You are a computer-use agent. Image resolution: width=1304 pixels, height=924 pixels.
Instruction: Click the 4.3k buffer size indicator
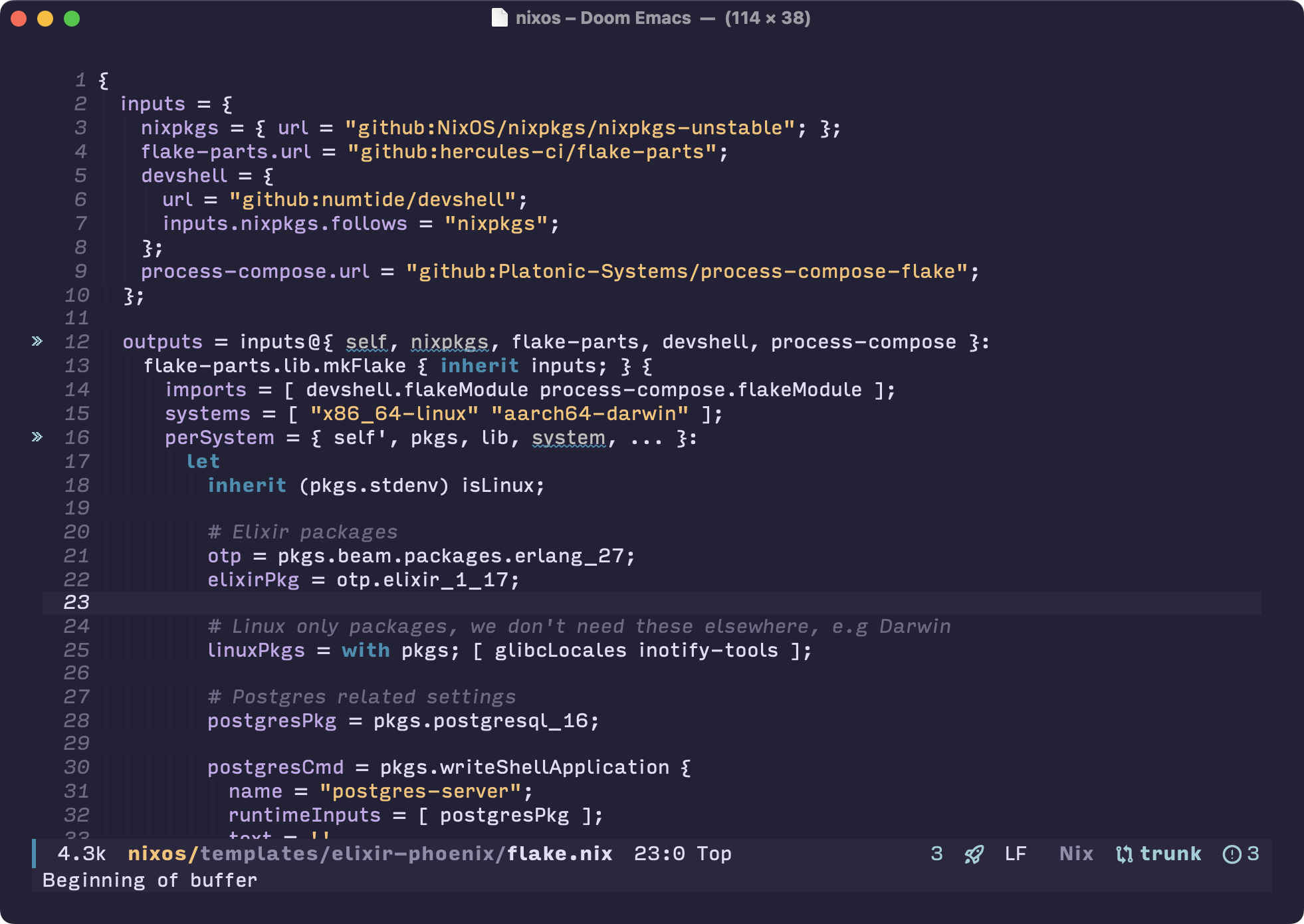(x=82, y=854)
